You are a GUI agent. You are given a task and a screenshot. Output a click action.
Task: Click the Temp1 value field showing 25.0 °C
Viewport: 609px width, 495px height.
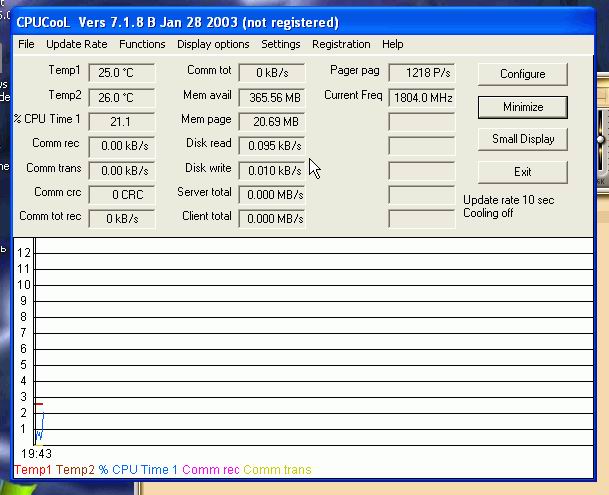coord(122,73)
